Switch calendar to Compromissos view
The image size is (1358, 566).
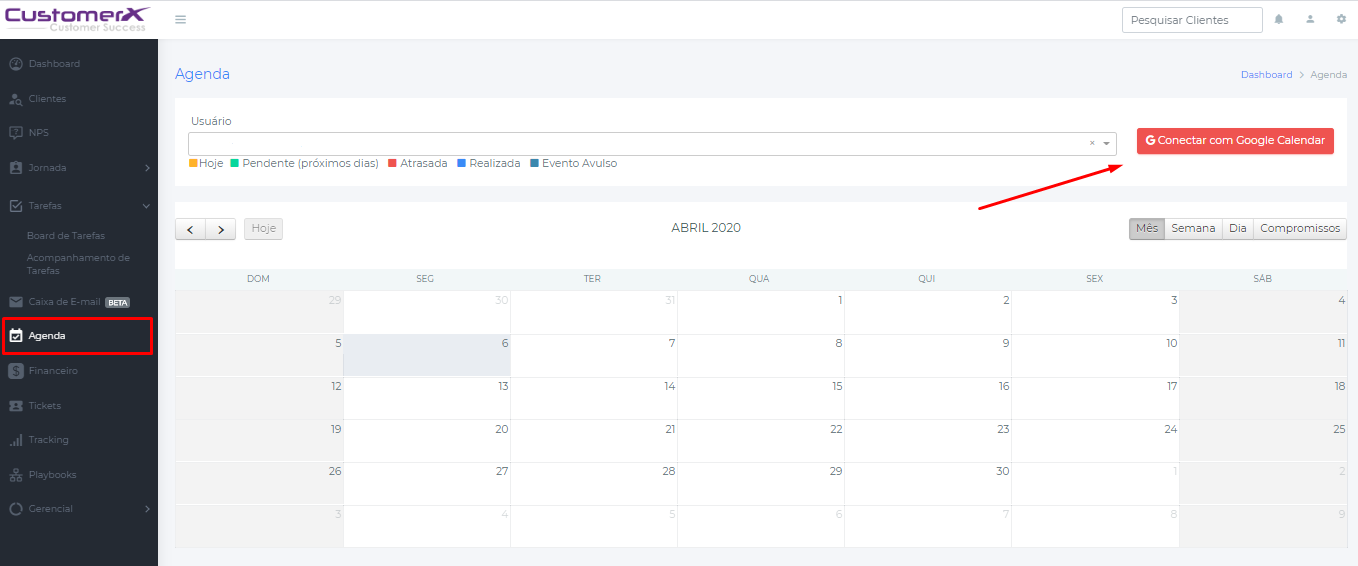[1300, 228]
